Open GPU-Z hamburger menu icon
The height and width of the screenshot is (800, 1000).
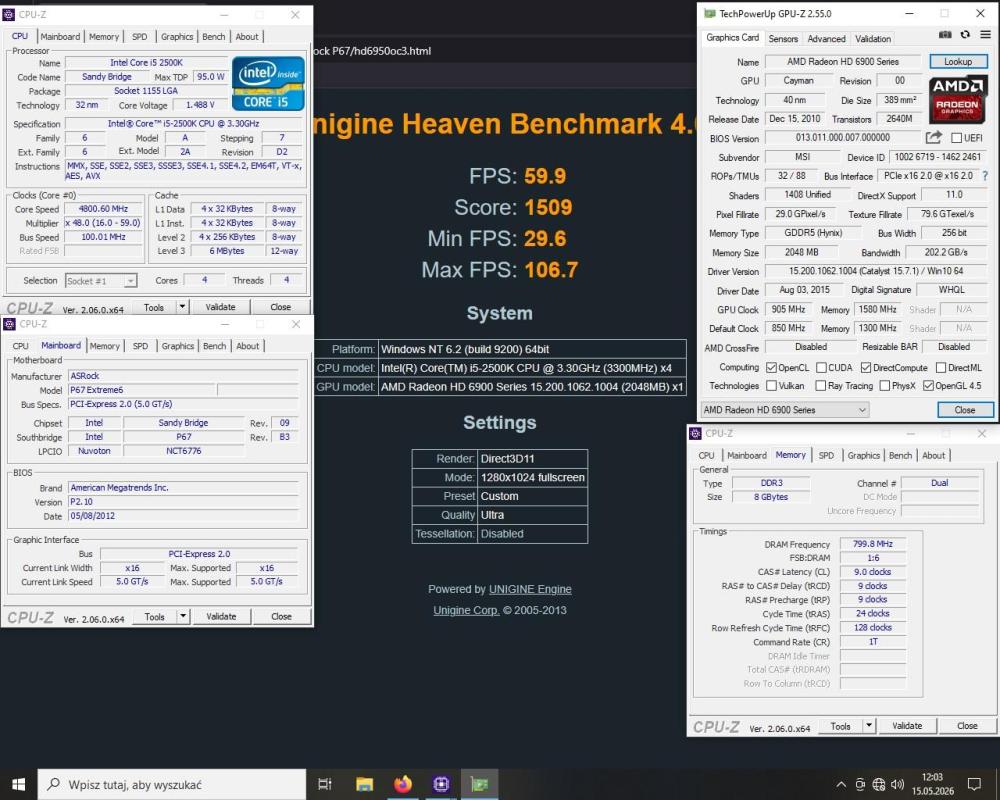pos(985,34)
